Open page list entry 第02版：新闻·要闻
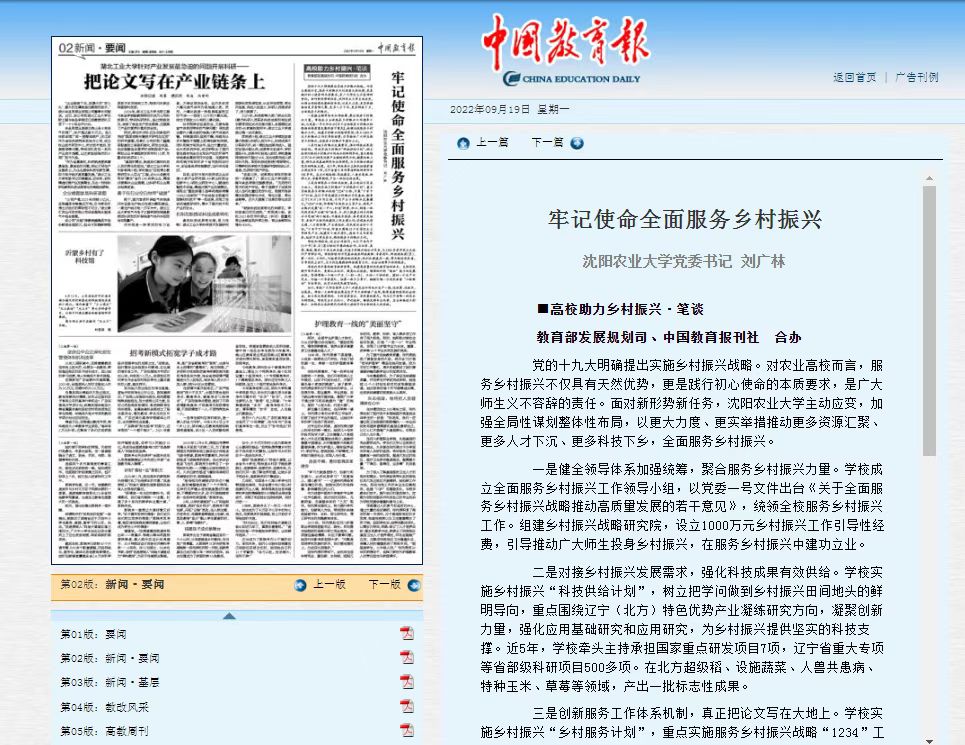Viewport: 965px width, 745px height. click(110, 658)
